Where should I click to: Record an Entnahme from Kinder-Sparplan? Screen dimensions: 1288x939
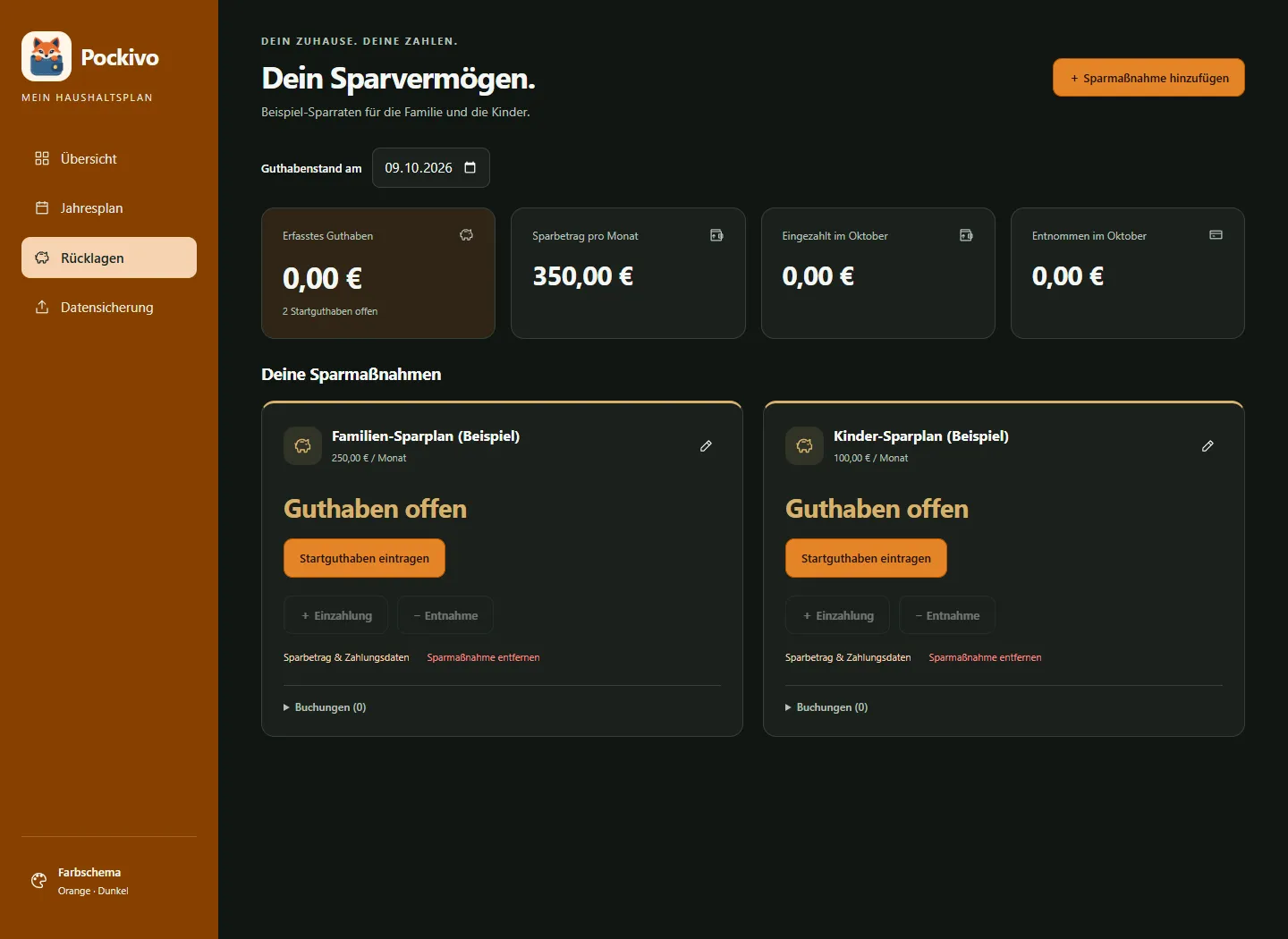tap(947, 615)
